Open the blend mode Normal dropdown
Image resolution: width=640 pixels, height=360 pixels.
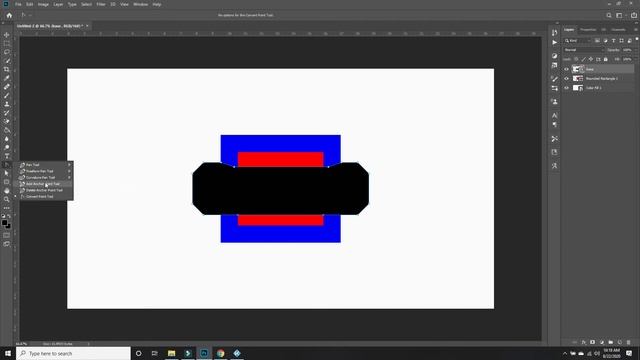[584, 50]
